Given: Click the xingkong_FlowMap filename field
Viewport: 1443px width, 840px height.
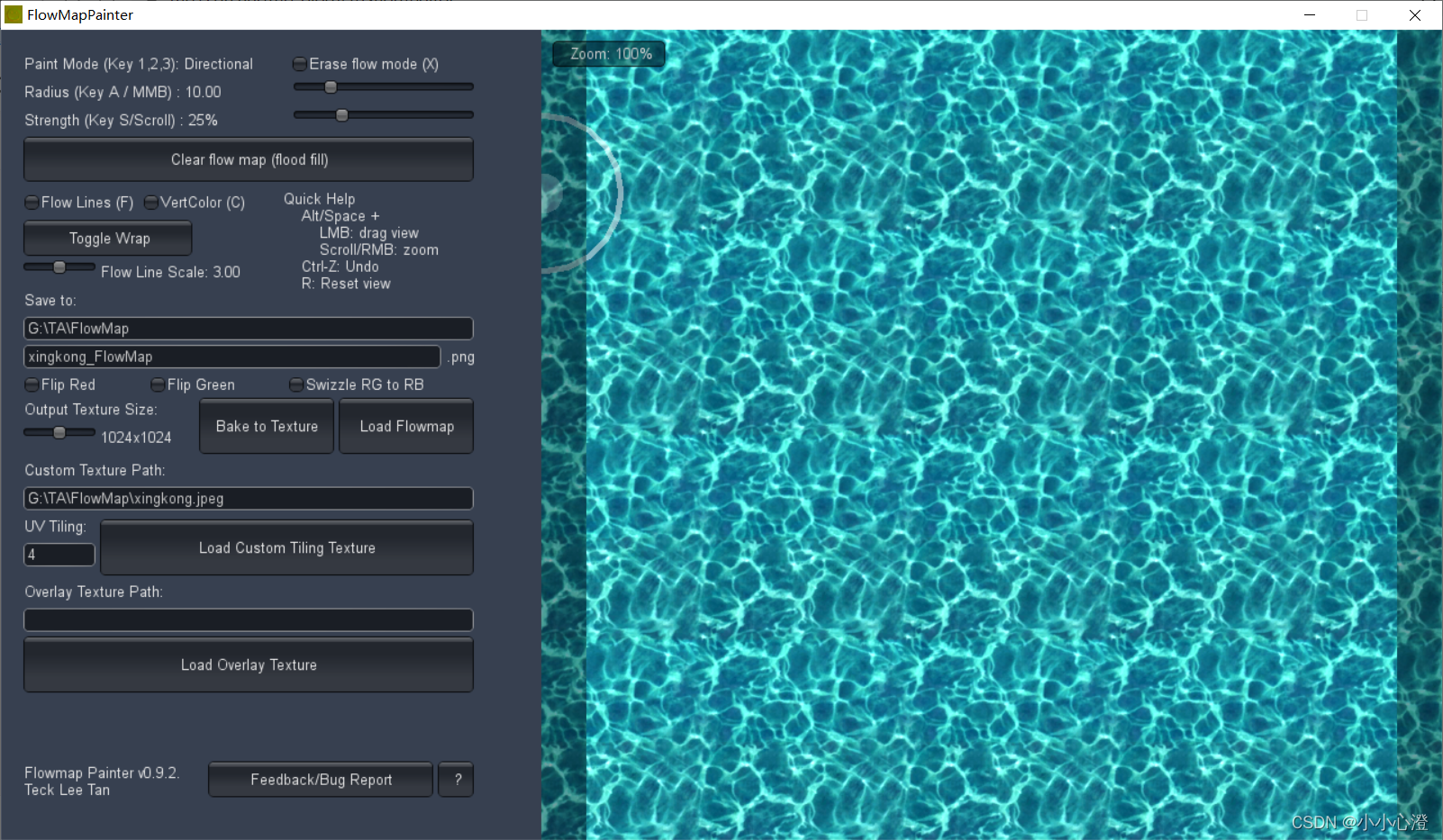Looking at the screenshot, I should pos(231,357).
